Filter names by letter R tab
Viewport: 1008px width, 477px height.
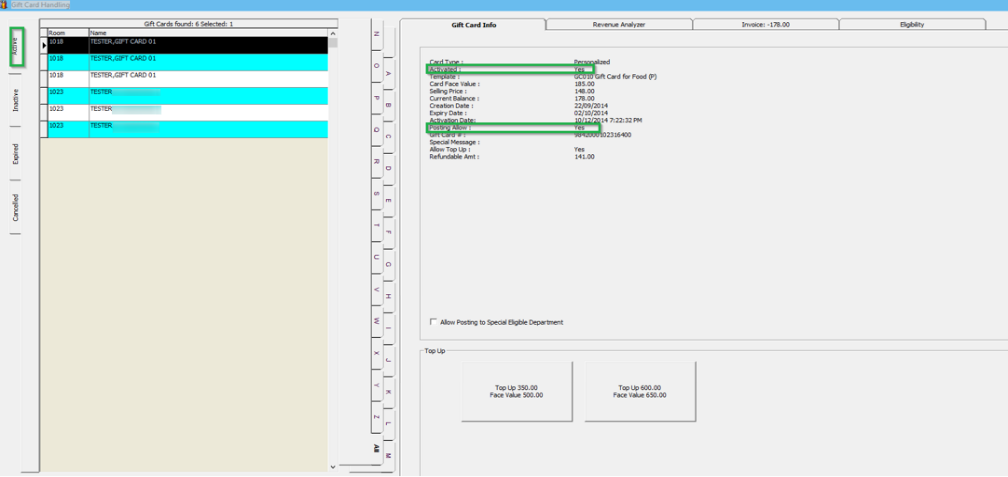(x=376, y=161)
